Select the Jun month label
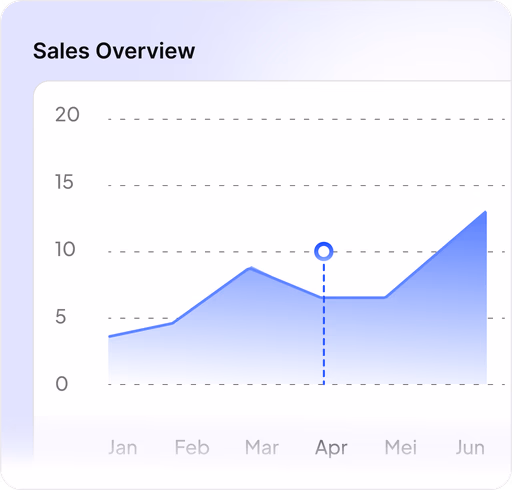The image size is (512, 490). 470,447
